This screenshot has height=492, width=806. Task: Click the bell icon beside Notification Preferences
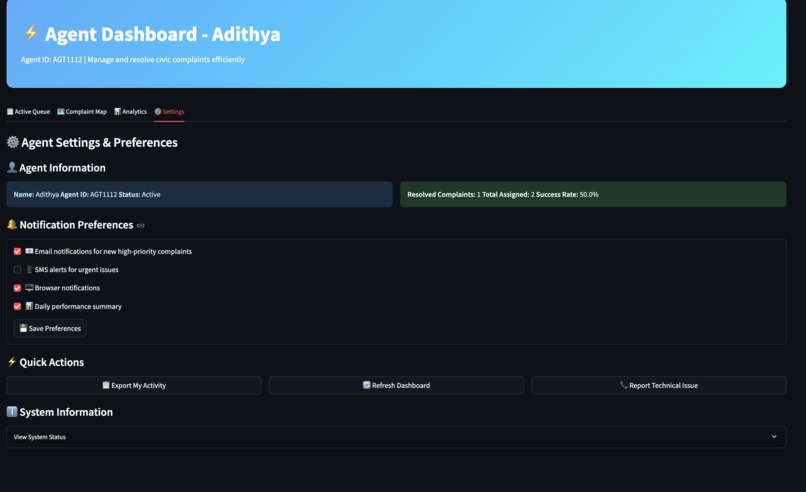click(x=12, y=224)
